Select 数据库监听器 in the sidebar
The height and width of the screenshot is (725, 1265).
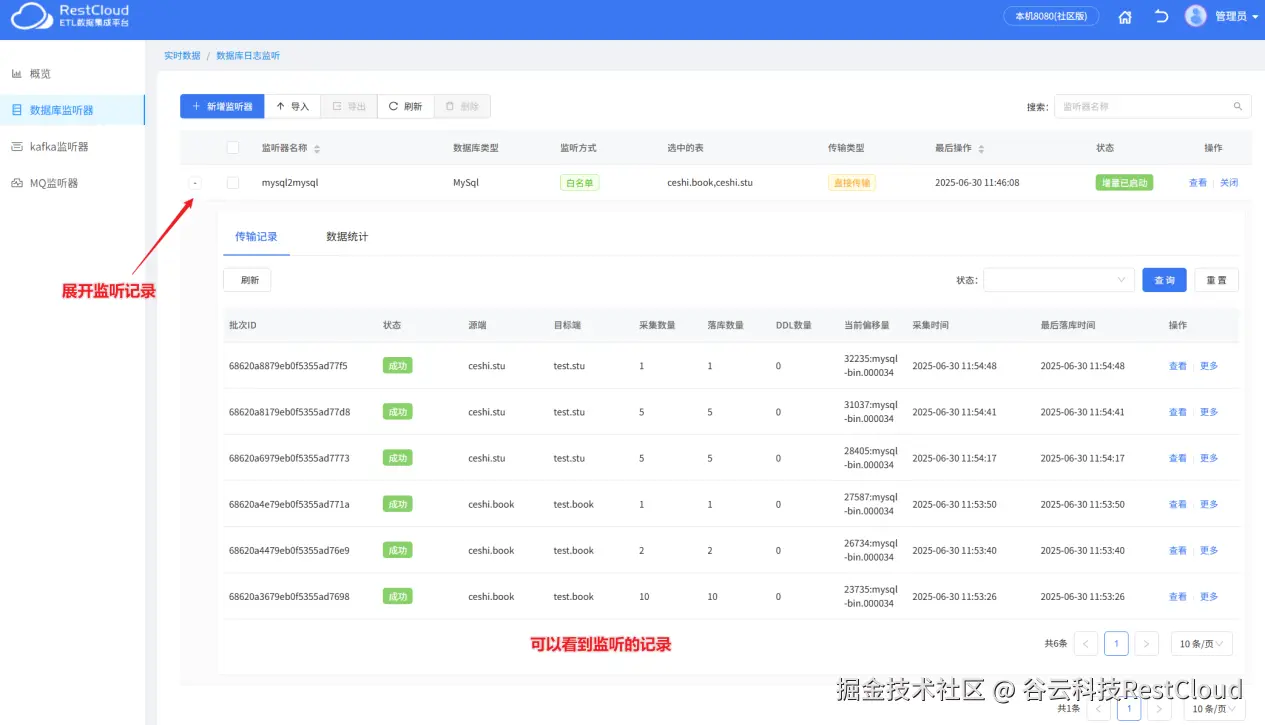click(x=72, y=110)
